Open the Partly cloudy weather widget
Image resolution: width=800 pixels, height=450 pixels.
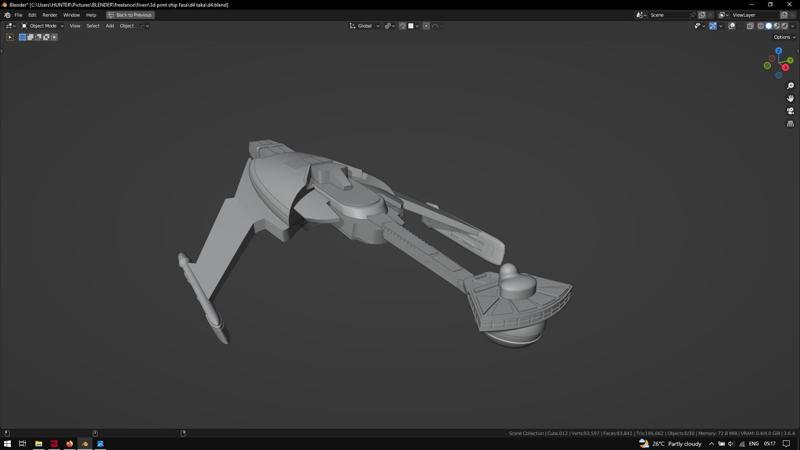[x=670, y=444]
